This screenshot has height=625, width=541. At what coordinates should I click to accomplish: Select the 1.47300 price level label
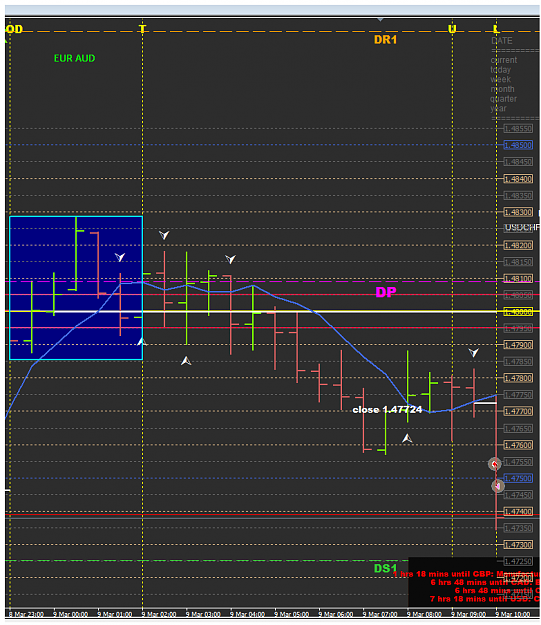coord(518,545)
